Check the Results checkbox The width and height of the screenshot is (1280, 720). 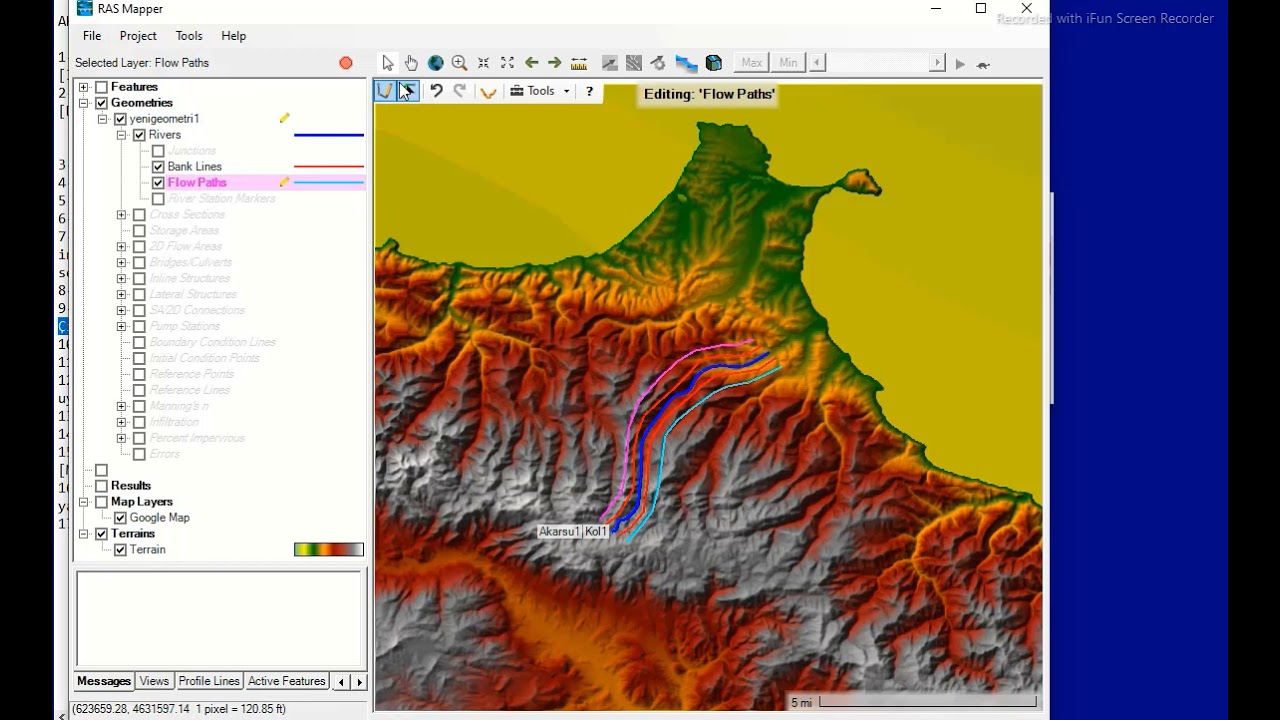click(x=101, y=486)
